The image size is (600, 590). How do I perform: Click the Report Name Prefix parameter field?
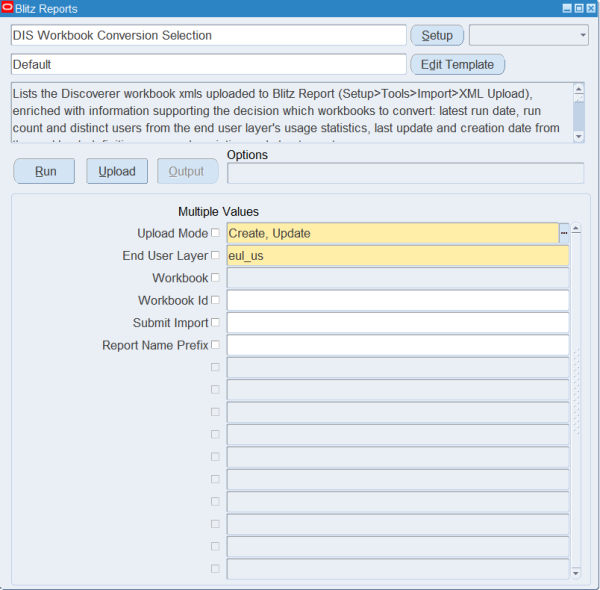pos(398,345)
